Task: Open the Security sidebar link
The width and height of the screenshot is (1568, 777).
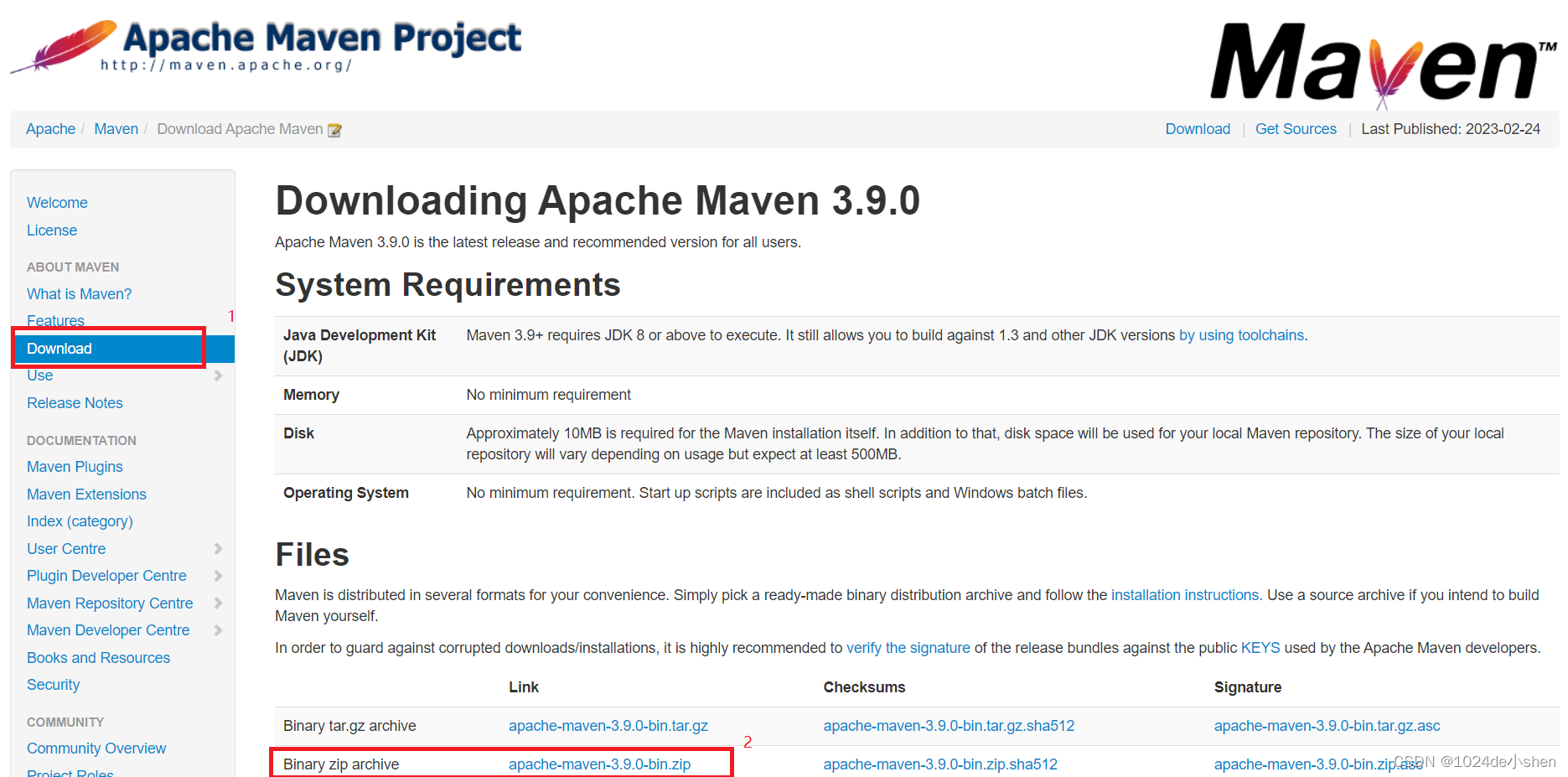Action: point(53,685)
